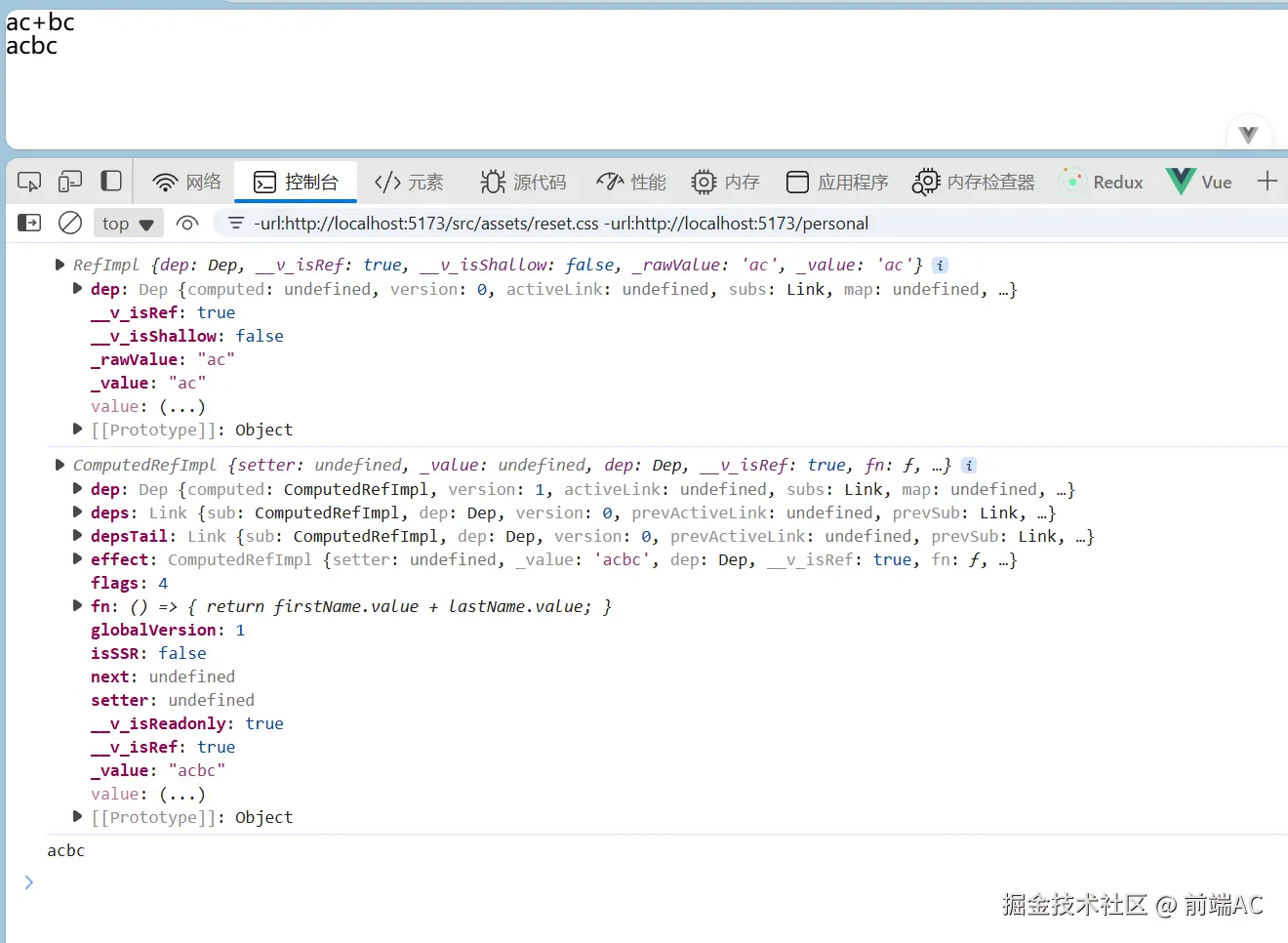Clear the console with the ban icon
This screenshot has width=1288, height=943.
70,224
